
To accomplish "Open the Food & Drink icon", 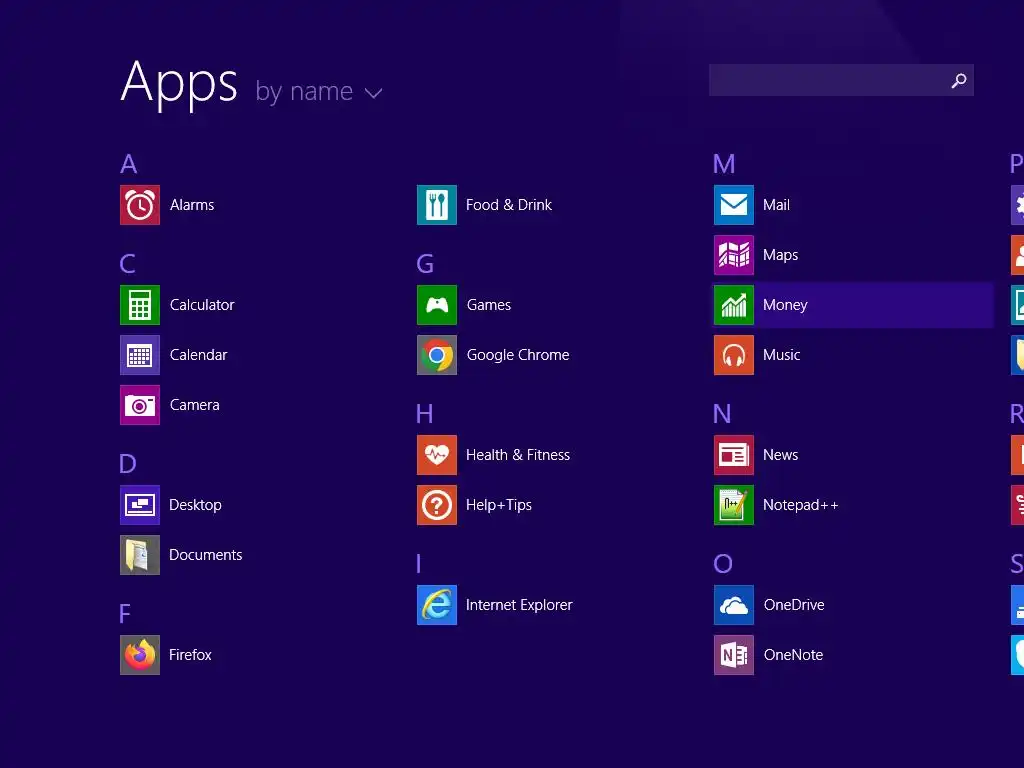I will tap(437, 205).
